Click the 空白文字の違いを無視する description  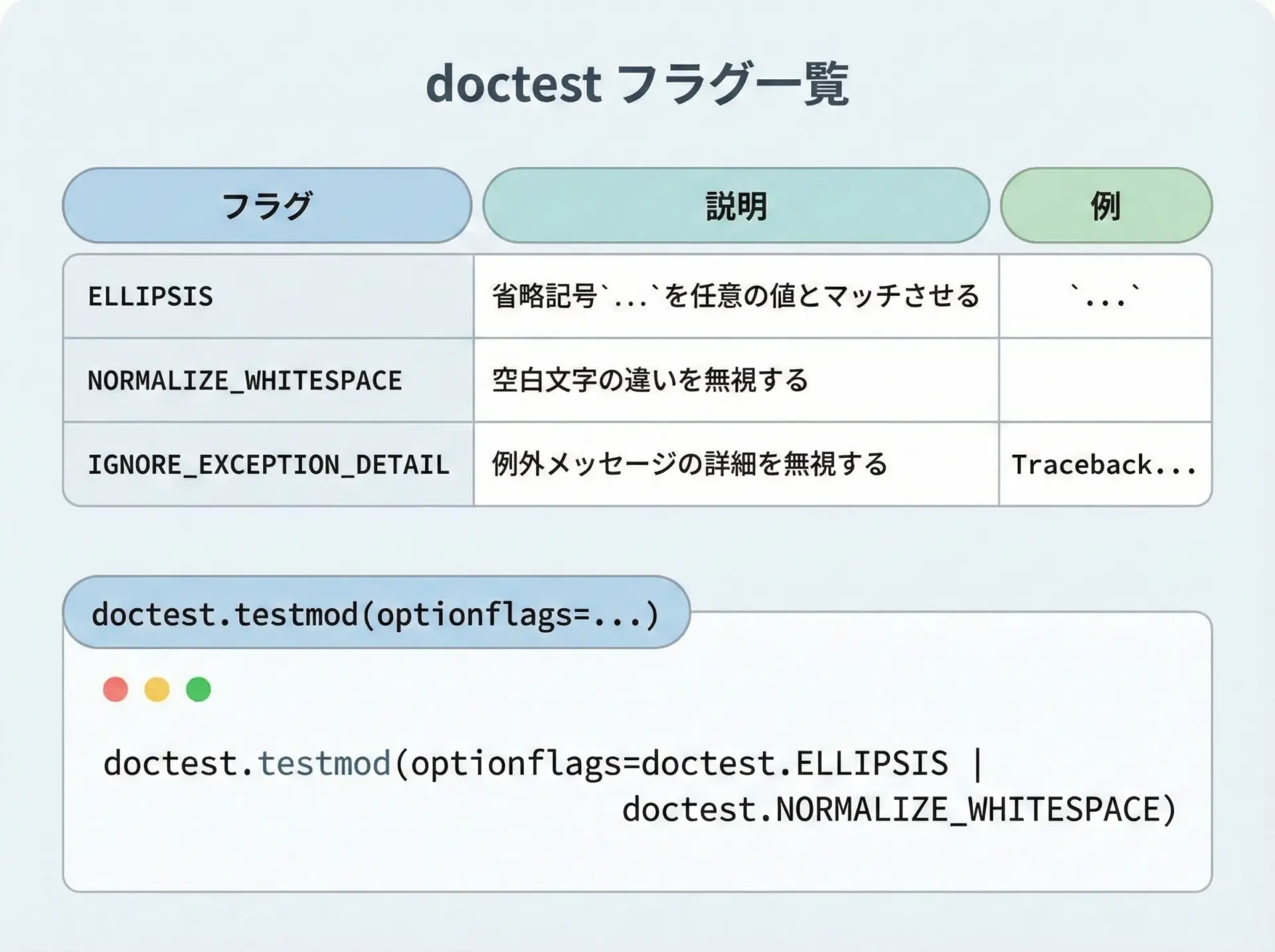tap(649, 380)
